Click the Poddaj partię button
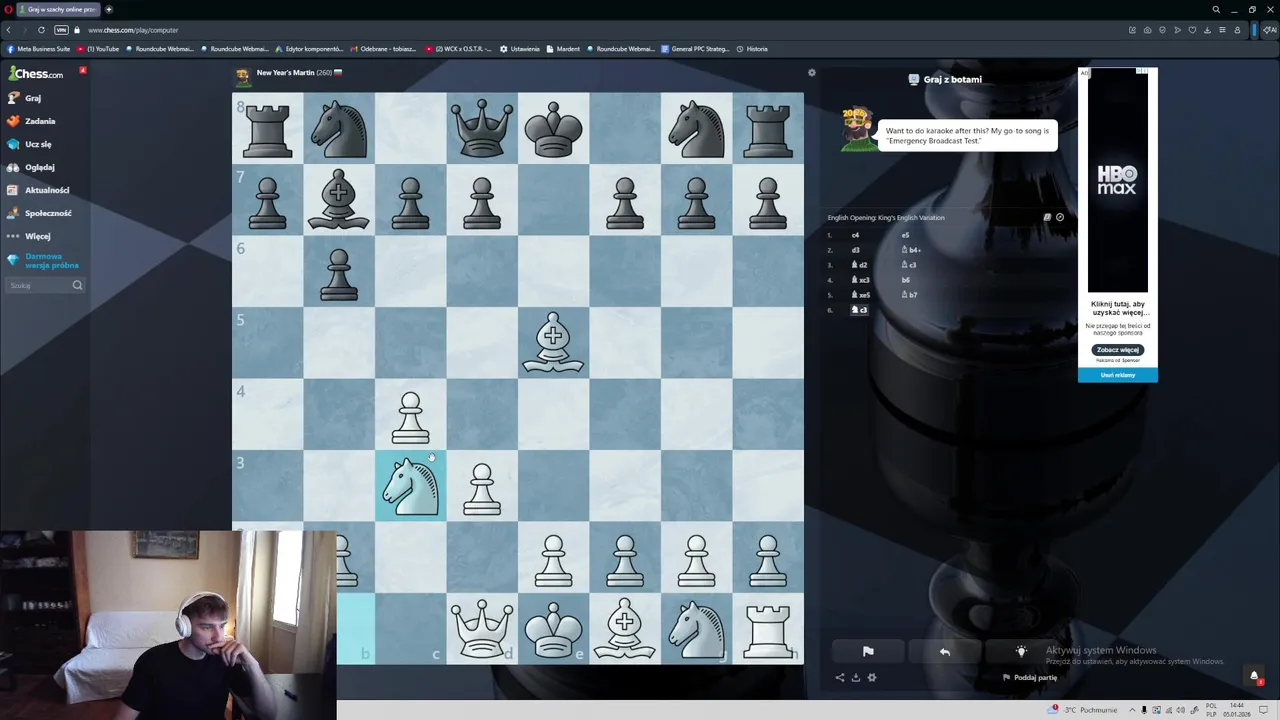This screenshot has width=1280, height=720. (x=1030, y=677)
